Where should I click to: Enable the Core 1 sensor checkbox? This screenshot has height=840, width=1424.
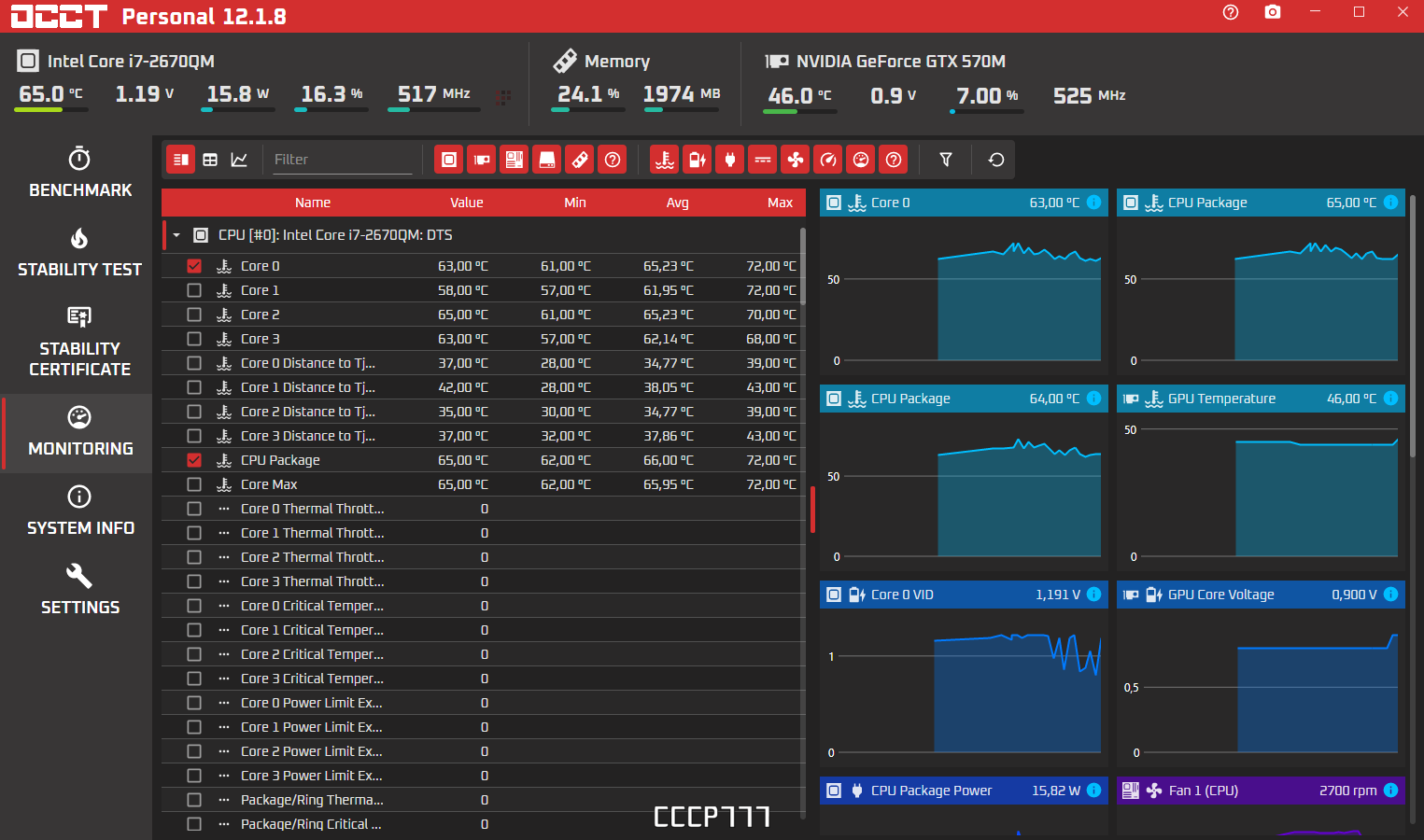coord(194,290)
